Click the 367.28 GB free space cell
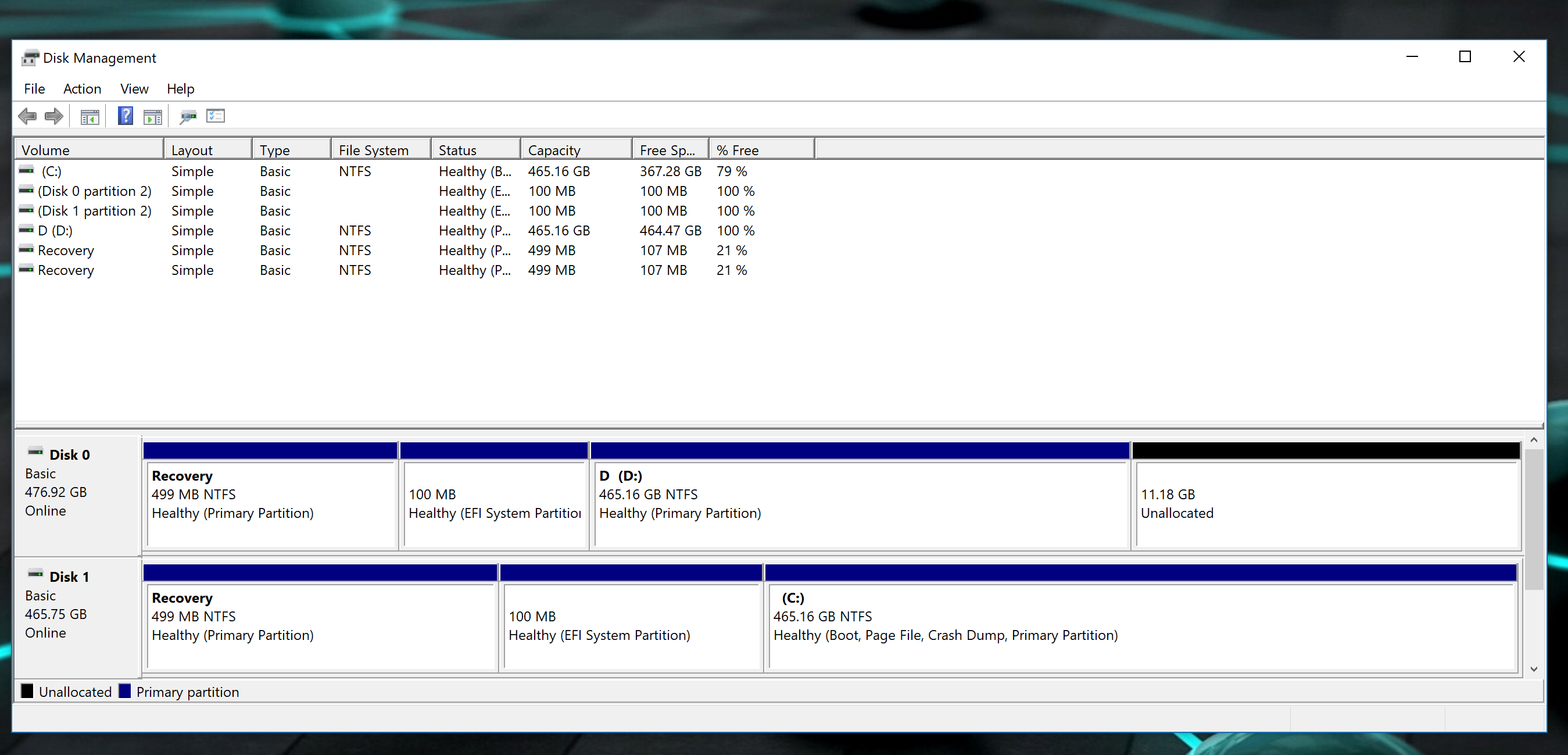 point(670,171)
